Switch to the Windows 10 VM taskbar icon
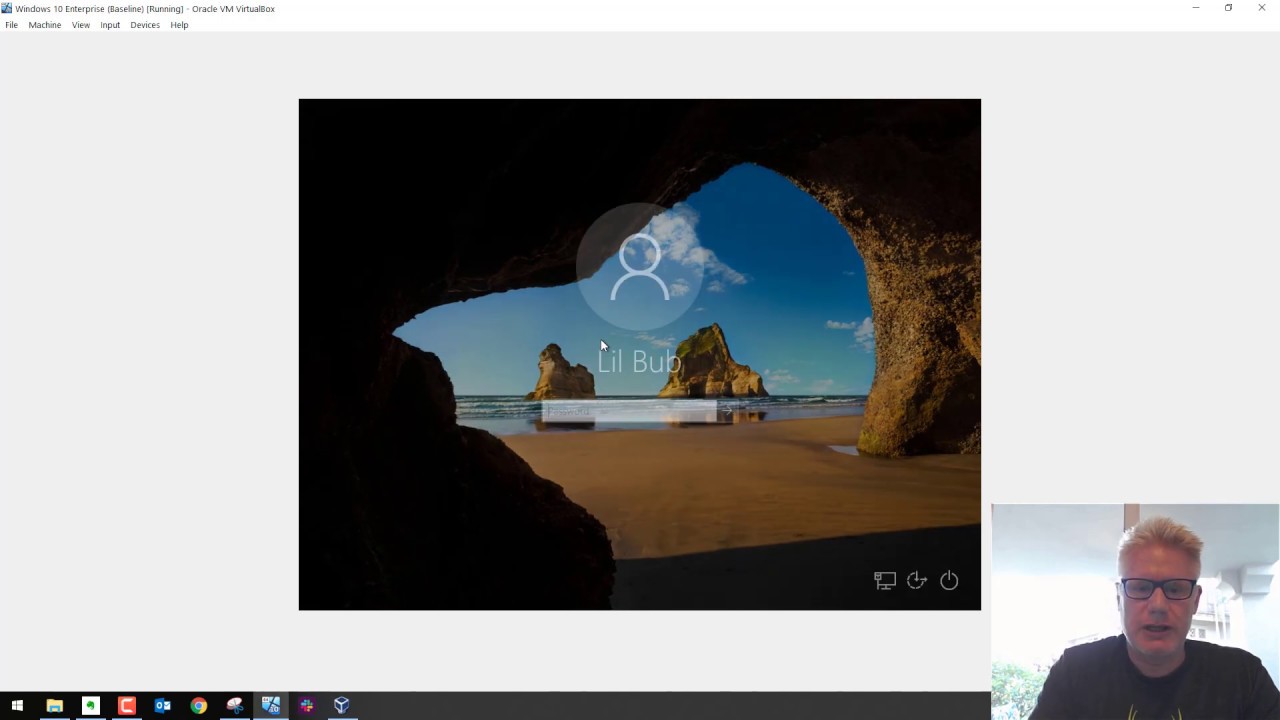 pyautogui.click(x=270, y=706)
